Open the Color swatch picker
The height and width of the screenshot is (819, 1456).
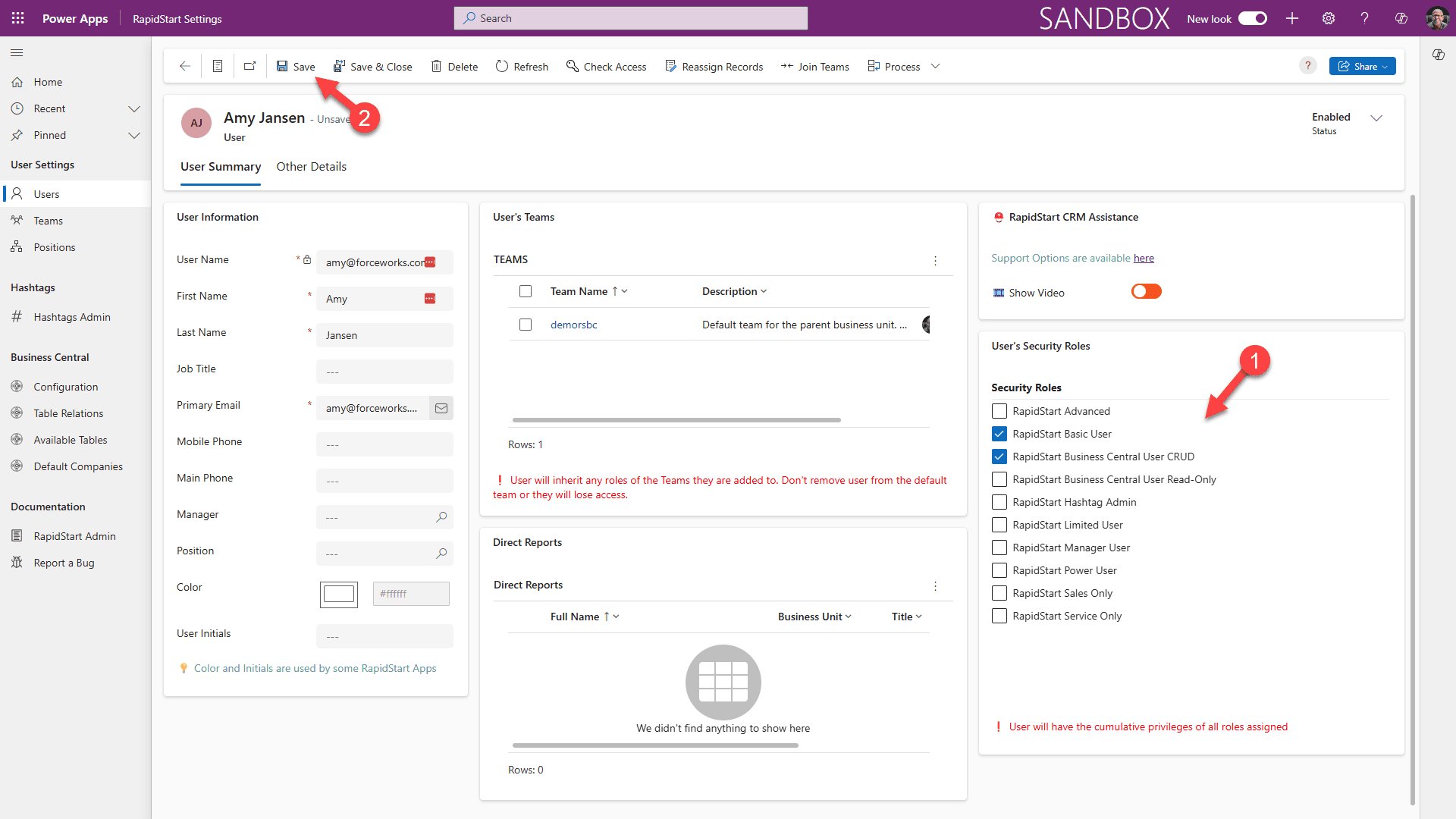(x=338, y=594)
